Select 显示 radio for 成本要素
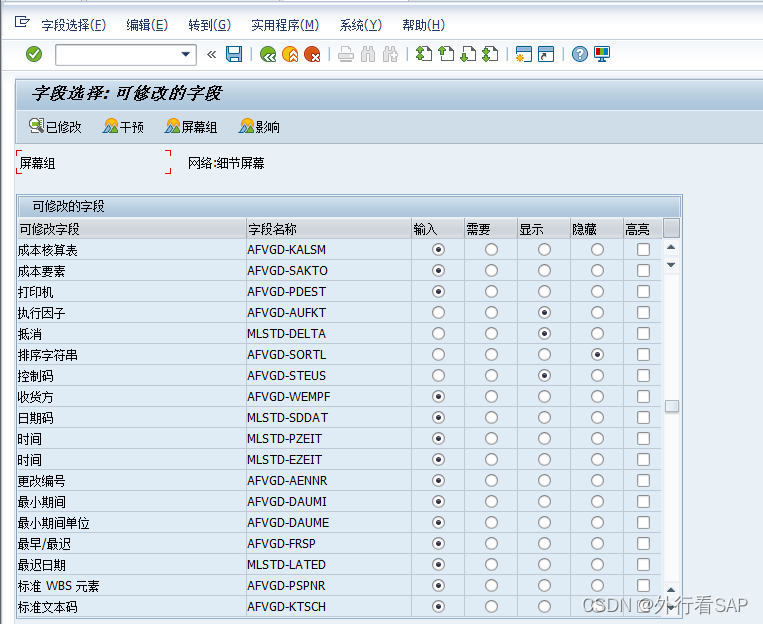Image resolution: width=763 pixels, height=624 pixels. (545, 271)
